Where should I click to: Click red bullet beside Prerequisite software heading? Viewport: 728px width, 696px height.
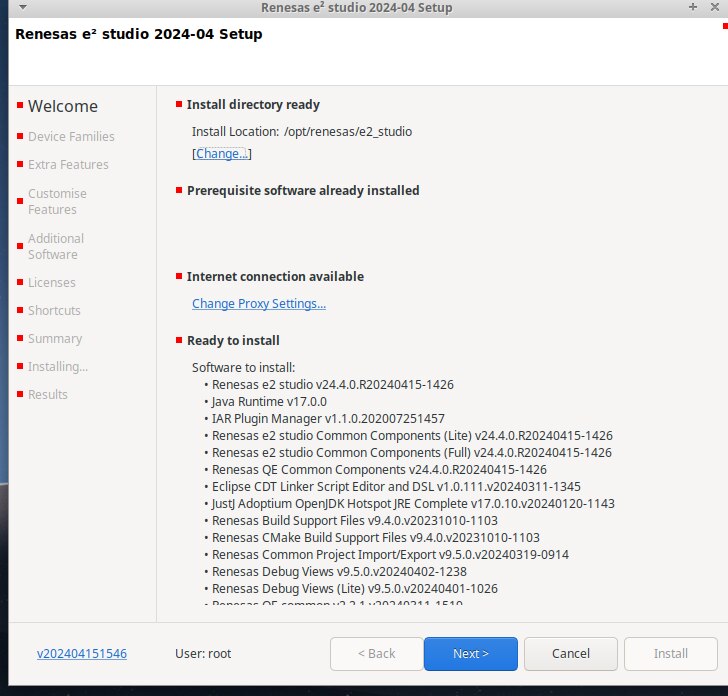click(x=179, y=190)
